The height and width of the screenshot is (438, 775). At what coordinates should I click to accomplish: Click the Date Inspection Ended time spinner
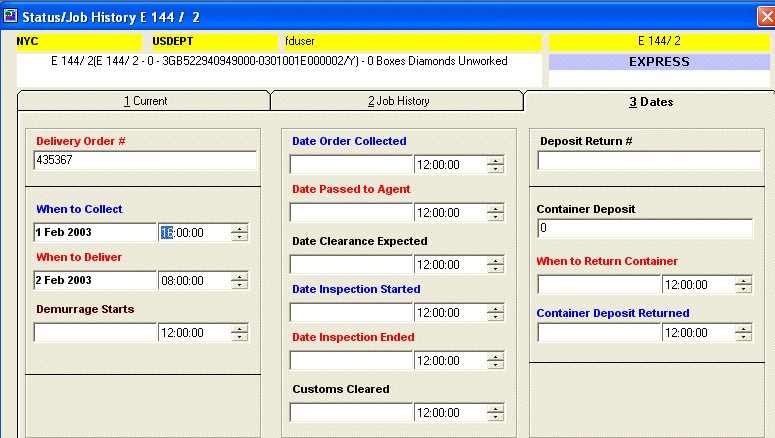pos(496,360)
